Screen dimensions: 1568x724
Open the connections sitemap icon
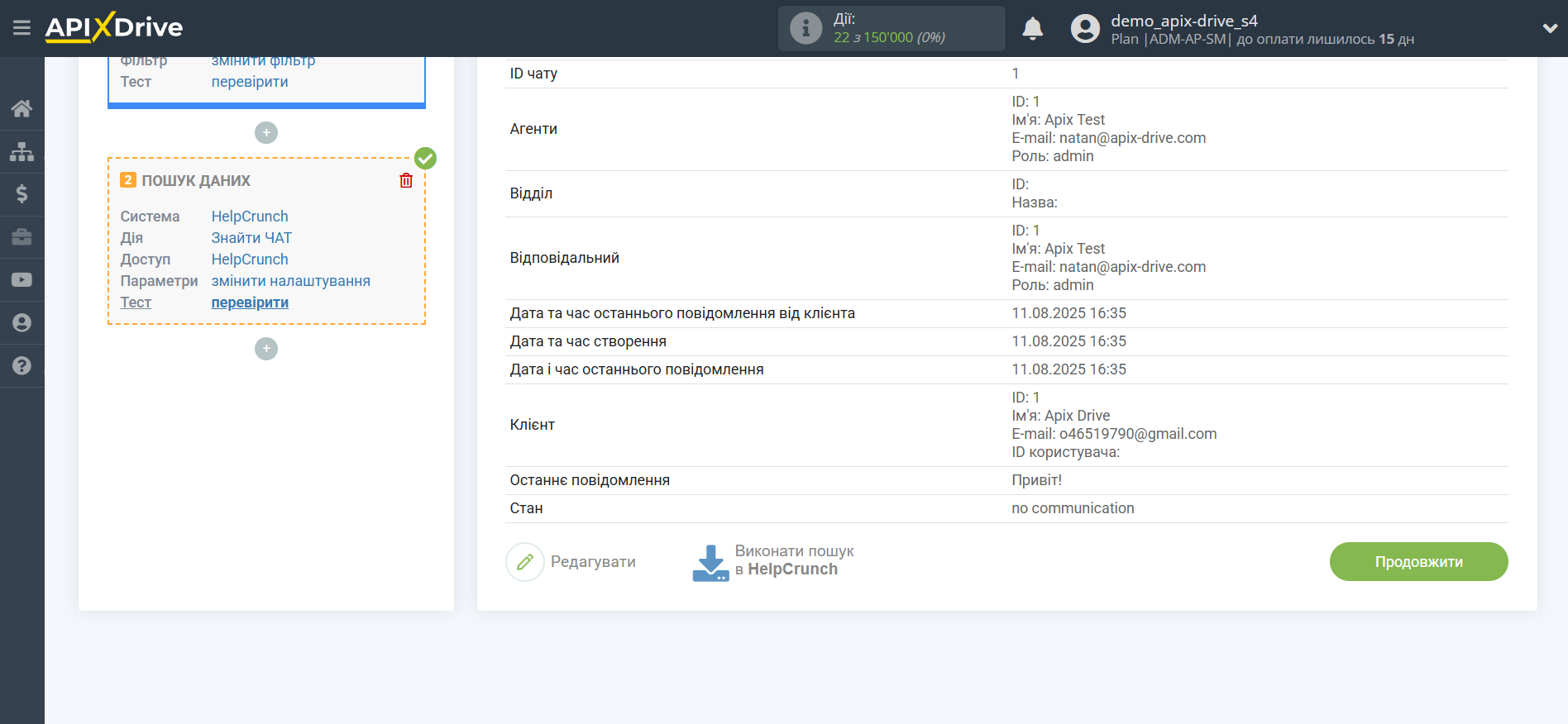[22, 151]
